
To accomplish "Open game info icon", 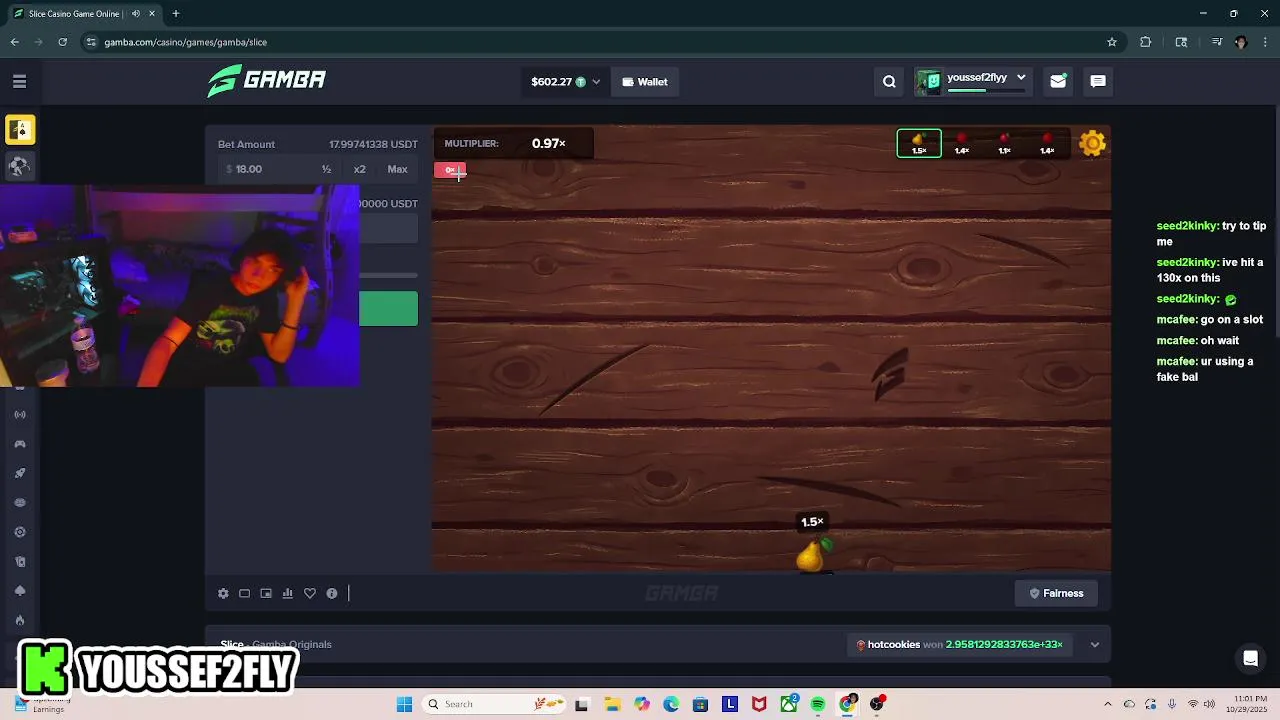I will coord(332,593).
